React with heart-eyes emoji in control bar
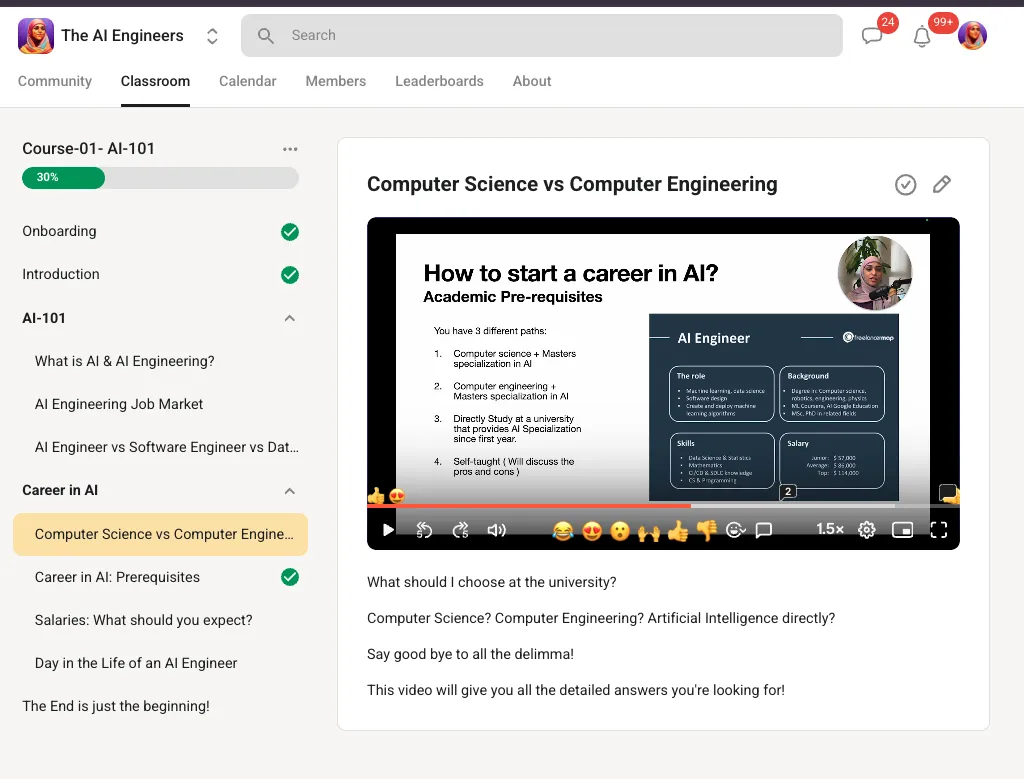This screenshot has width=1024, height=779. (x=592, y=531)
